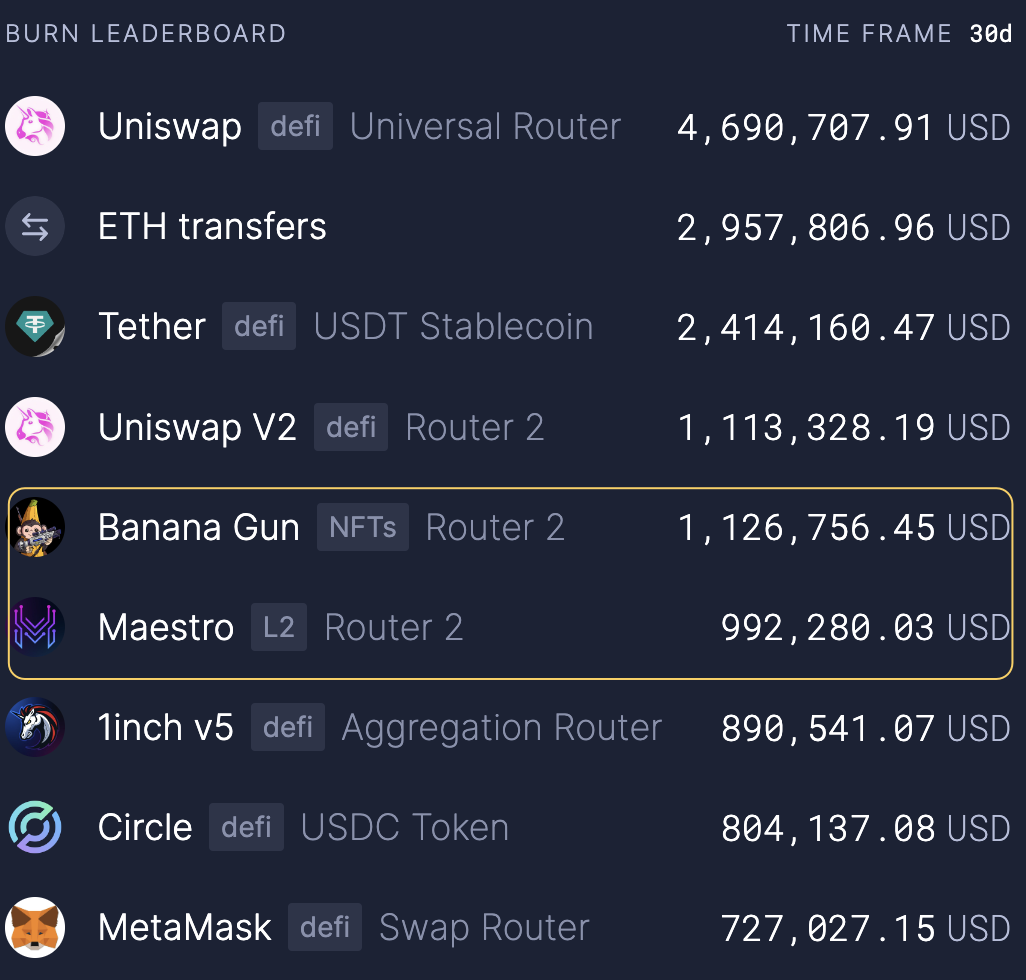
Task: Open the Universal Router link on Uniswap
Action: [x=485, y=126]
